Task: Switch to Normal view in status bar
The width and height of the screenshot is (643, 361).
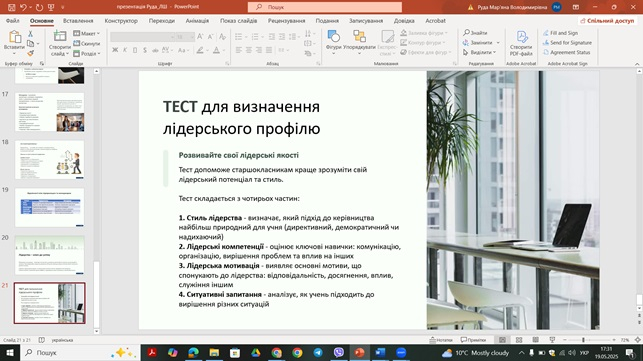Action: pos(502,340)
